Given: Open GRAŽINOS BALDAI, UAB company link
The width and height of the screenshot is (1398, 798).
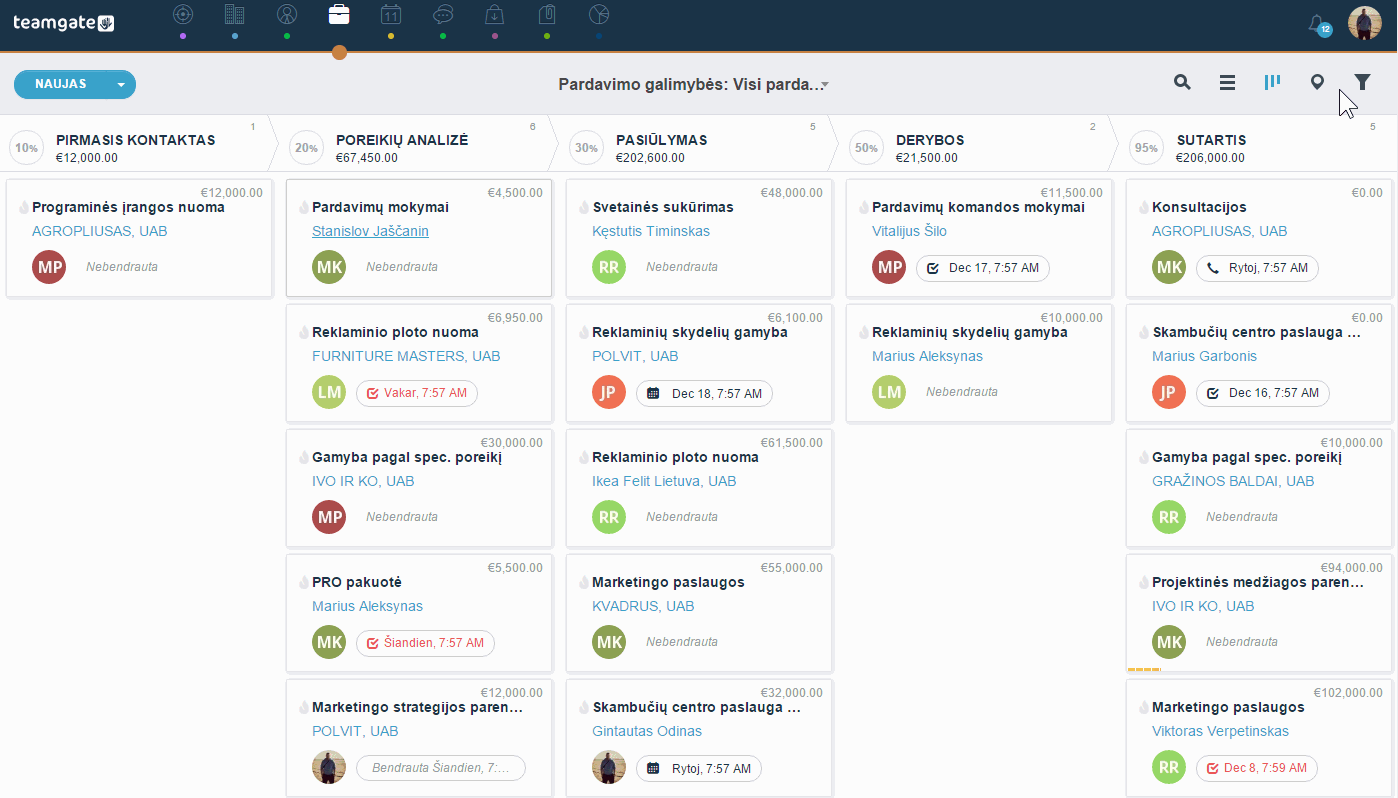Looking at the screenshot, I should point(1233,481).
